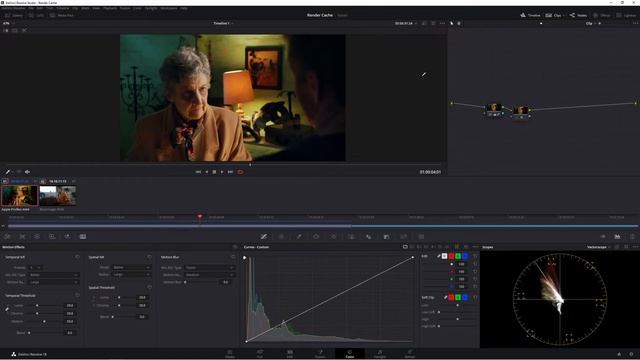Screen dimensions: 640x360
Task: Open the Color Wheels palette
Action: [x=37, y=236]
